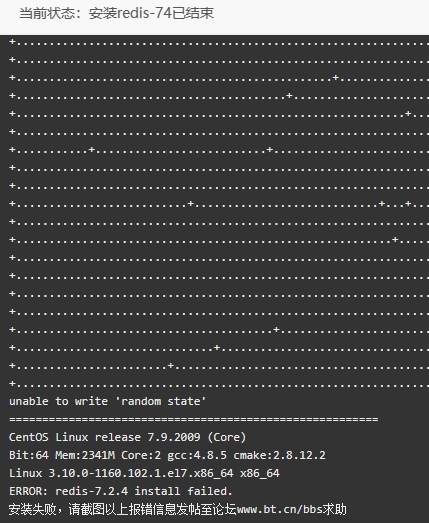Click the kernel version 3.10.0-1160.102.1.el7.x86_64

point(141,473)
